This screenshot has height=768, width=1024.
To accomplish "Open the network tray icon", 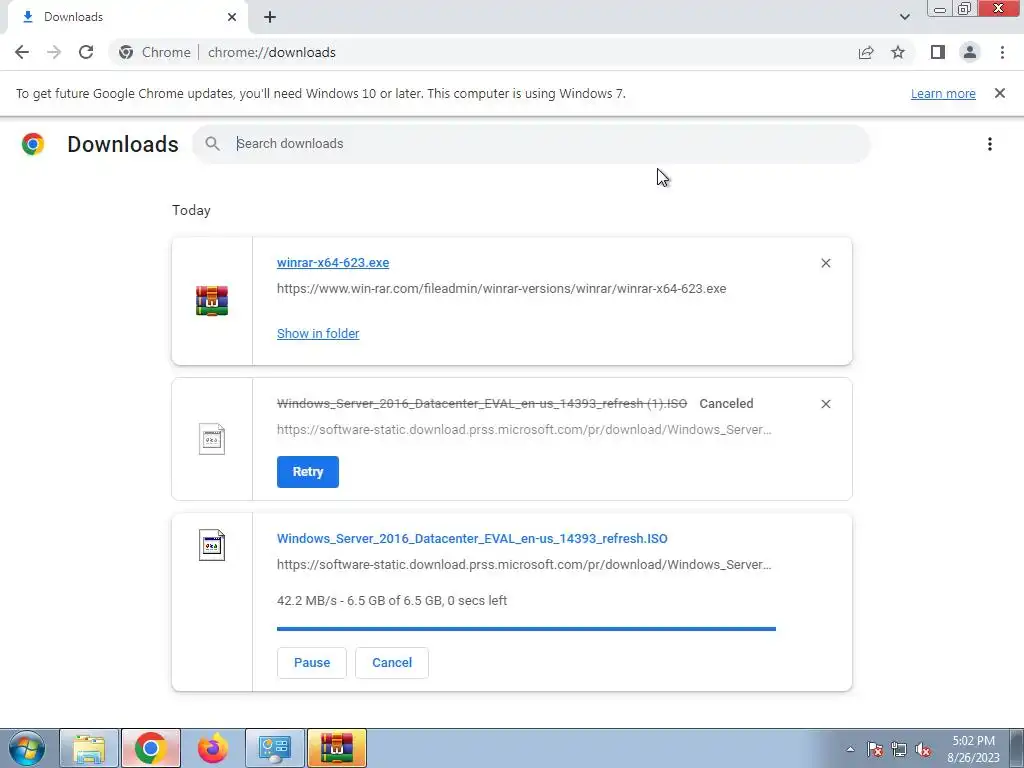I will (x=899, y=749).
